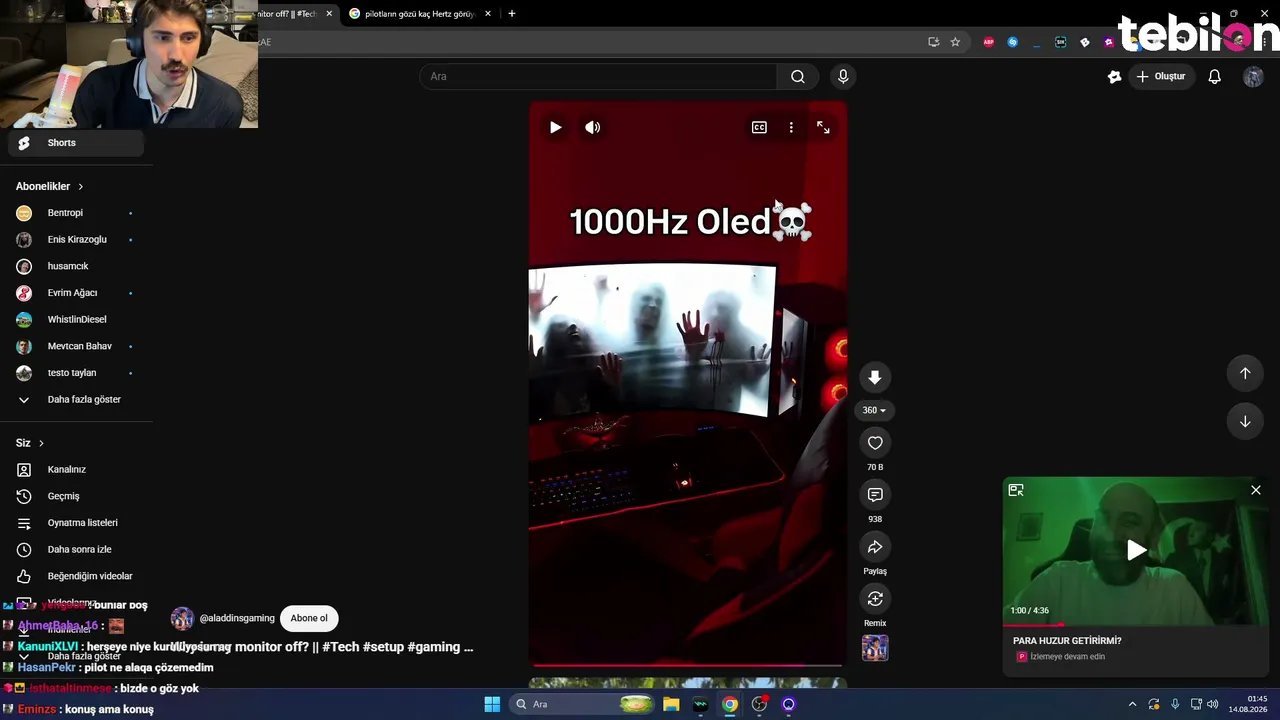Open OBS Studio from the taskbar
Viewport: 1280px width, 720px height.
(759, 704)
